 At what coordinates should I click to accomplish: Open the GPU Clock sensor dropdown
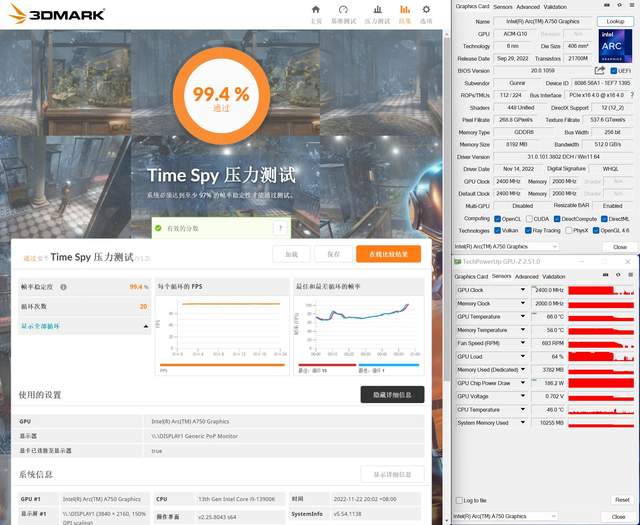(x=523, y=289)
